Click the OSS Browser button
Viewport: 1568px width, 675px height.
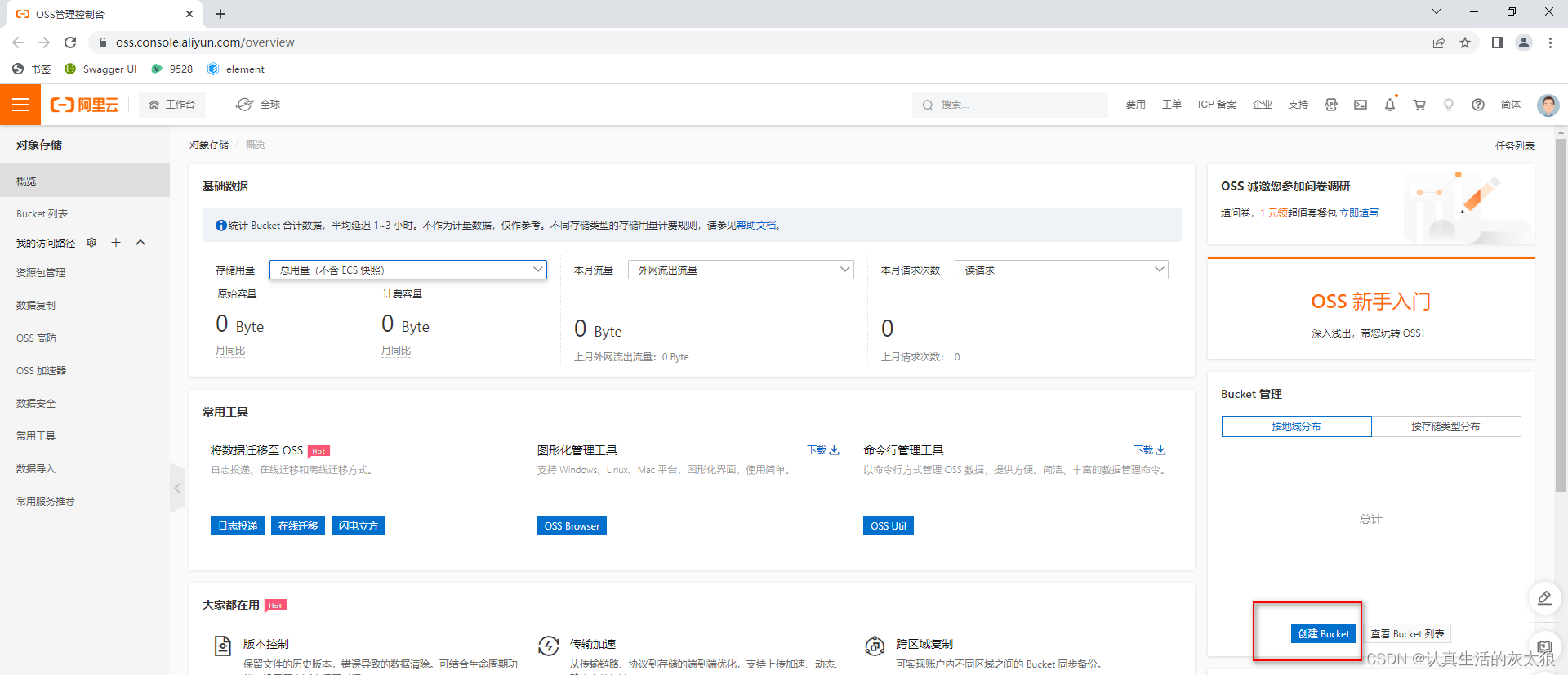572,525
